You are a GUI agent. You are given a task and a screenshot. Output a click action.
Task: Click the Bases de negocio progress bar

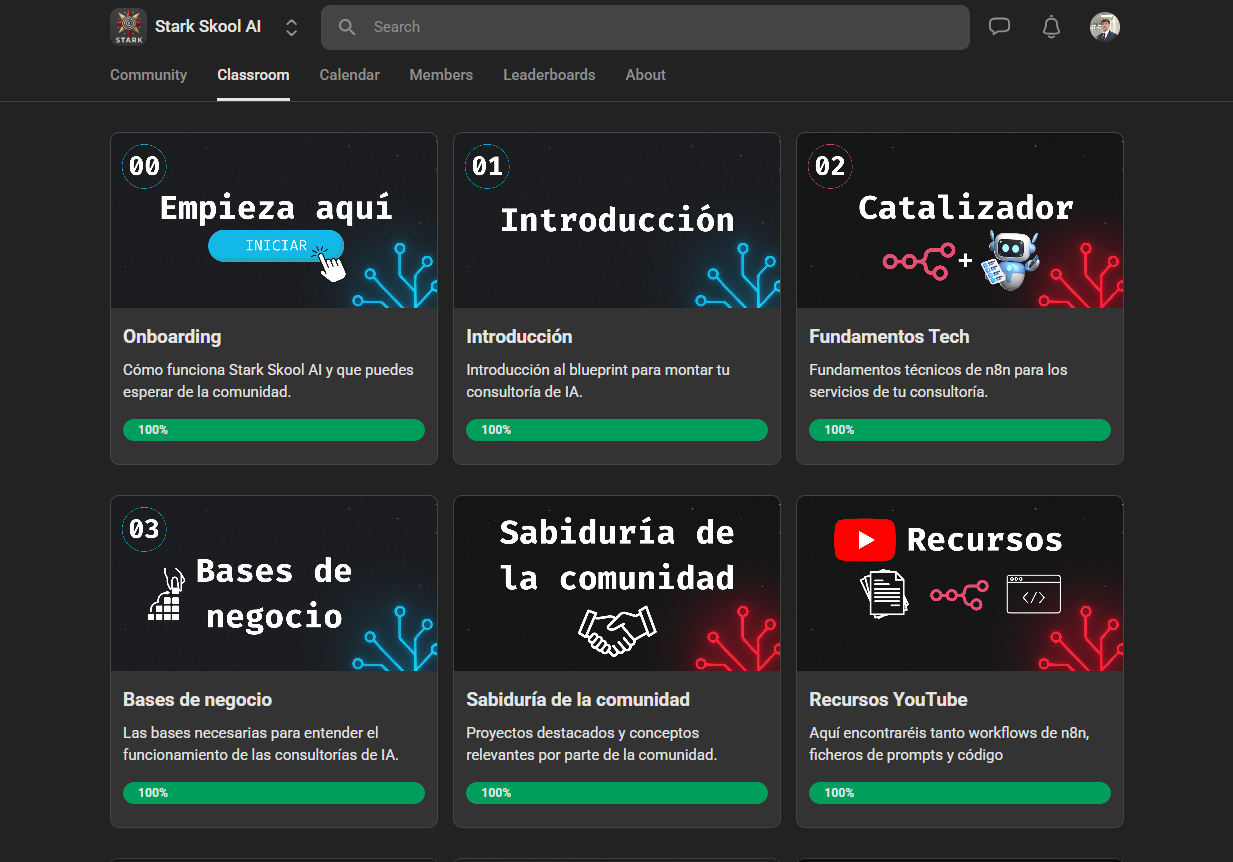[274, 793]
